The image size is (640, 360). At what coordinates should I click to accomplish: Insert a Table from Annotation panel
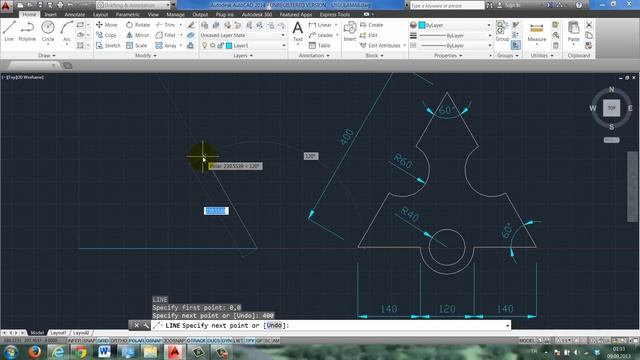click(320, 45)
